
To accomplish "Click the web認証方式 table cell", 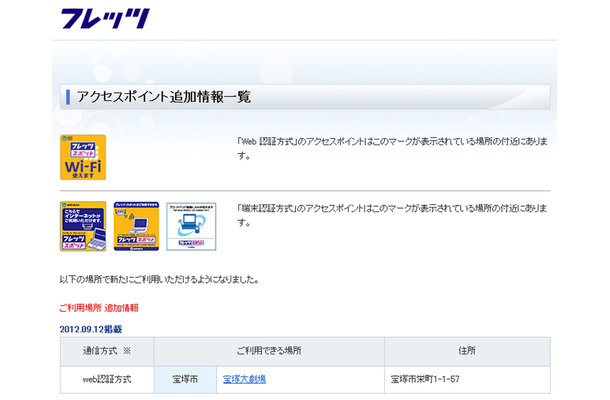I will click(x=107, y=379).
